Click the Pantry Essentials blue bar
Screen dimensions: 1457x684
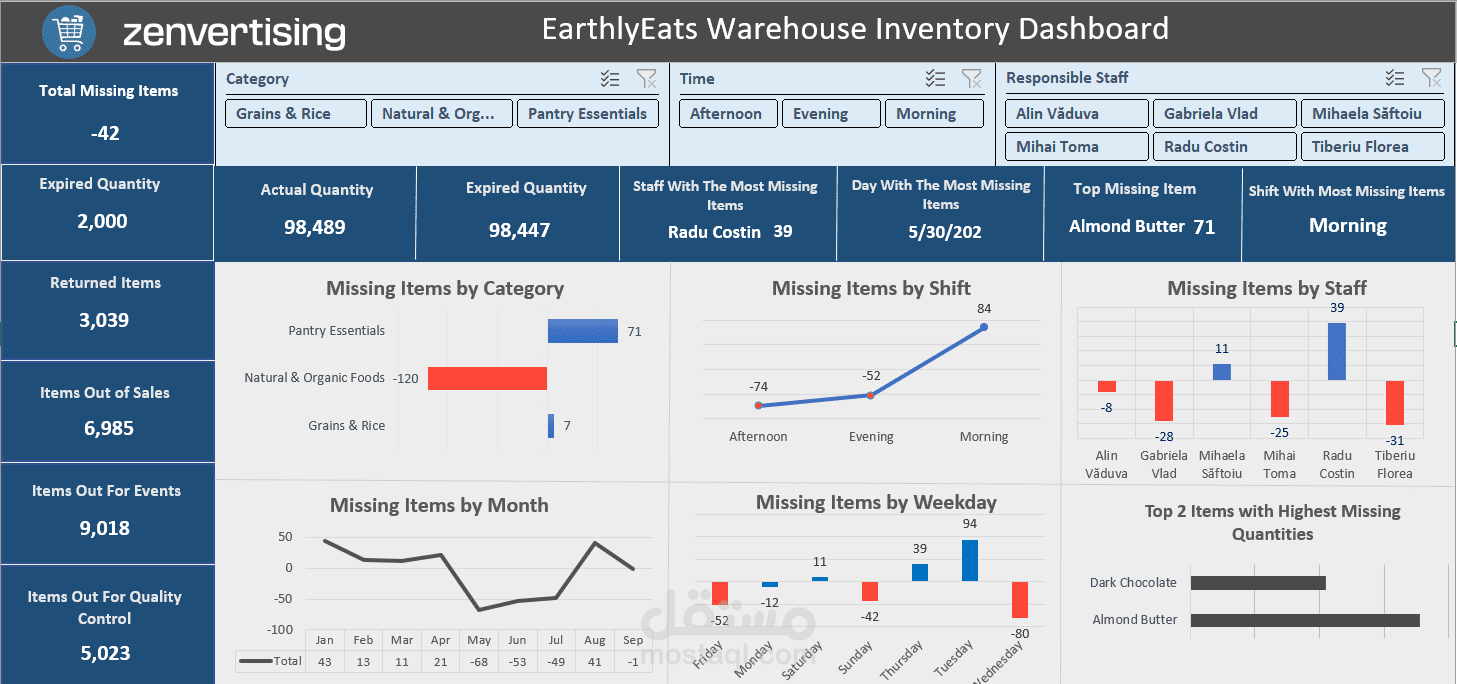[x=583, y=331]
